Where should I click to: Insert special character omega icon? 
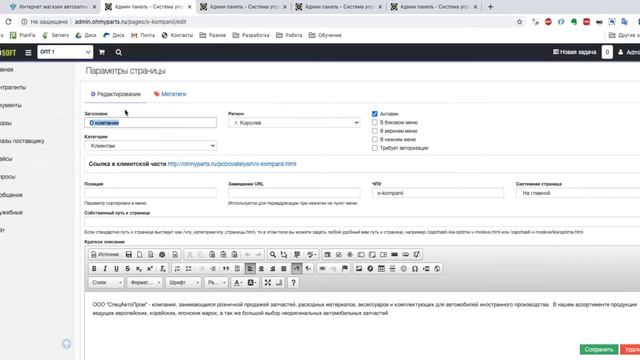(x=415, y=269)
